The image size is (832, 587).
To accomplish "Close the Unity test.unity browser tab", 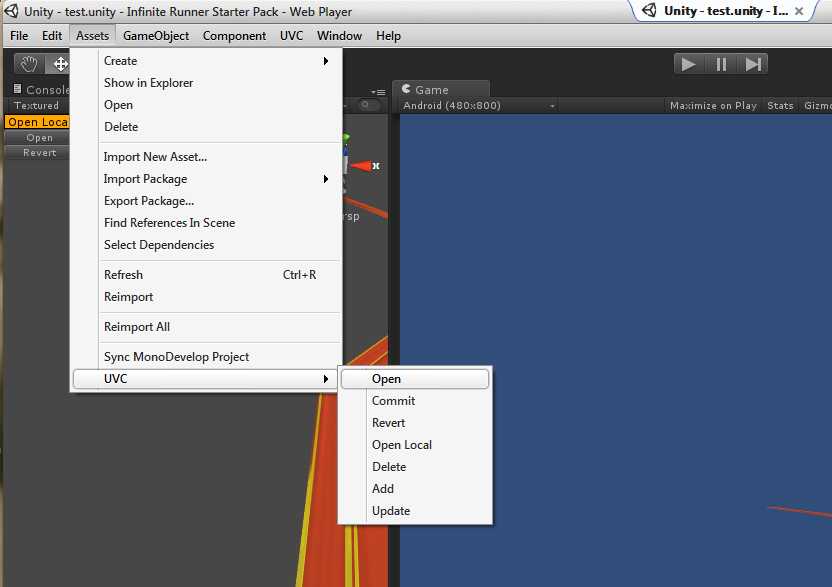I will tap(799, 11).
